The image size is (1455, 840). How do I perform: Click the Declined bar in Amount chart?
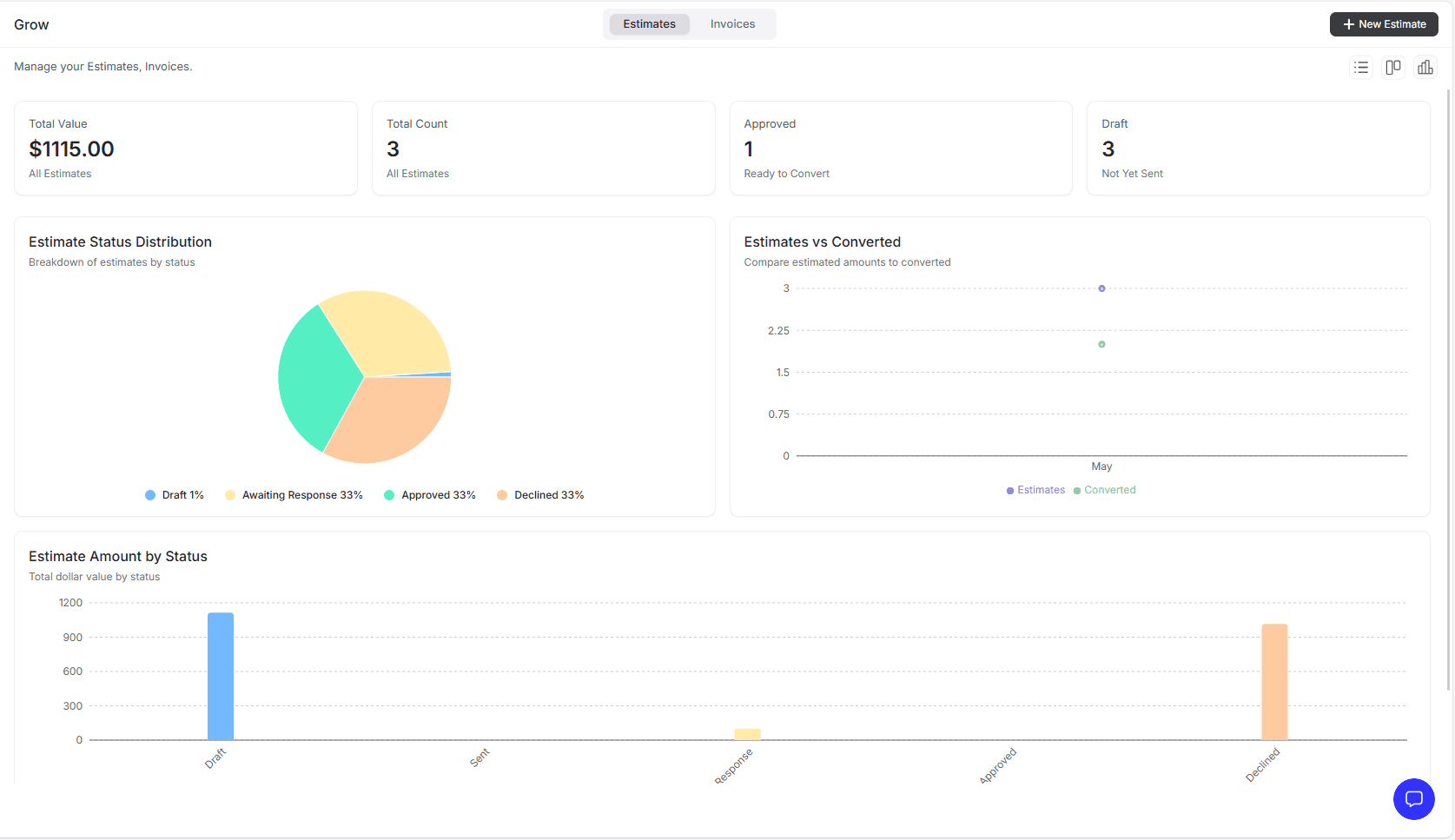point(1274,682)
